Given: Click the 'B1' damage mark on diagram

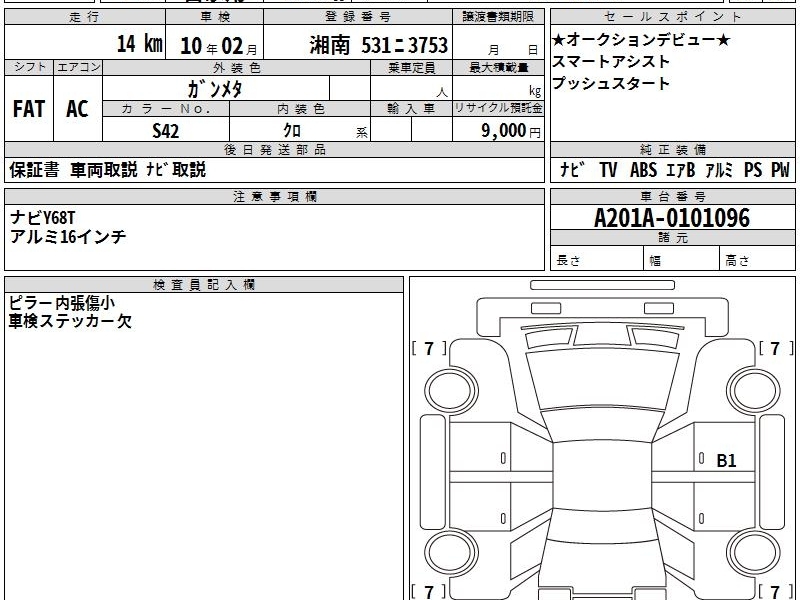Looking at the screenshot, I should 727,461.
